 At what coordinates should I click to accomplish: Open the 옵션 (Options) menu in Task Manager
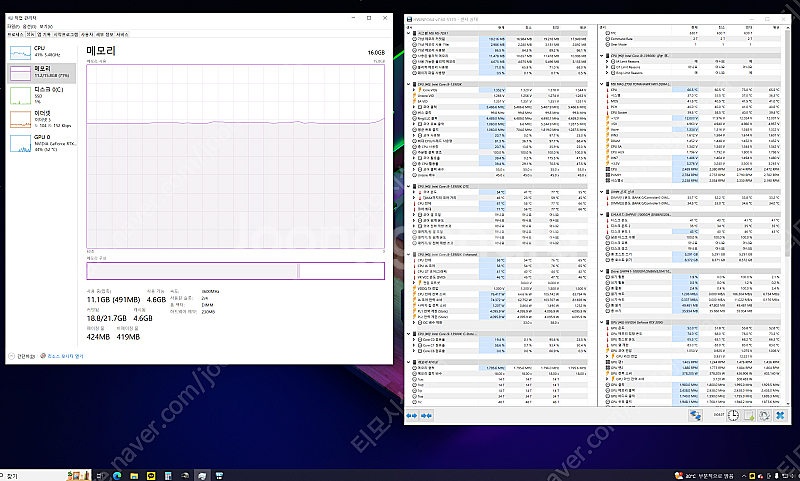pos(29,27)
